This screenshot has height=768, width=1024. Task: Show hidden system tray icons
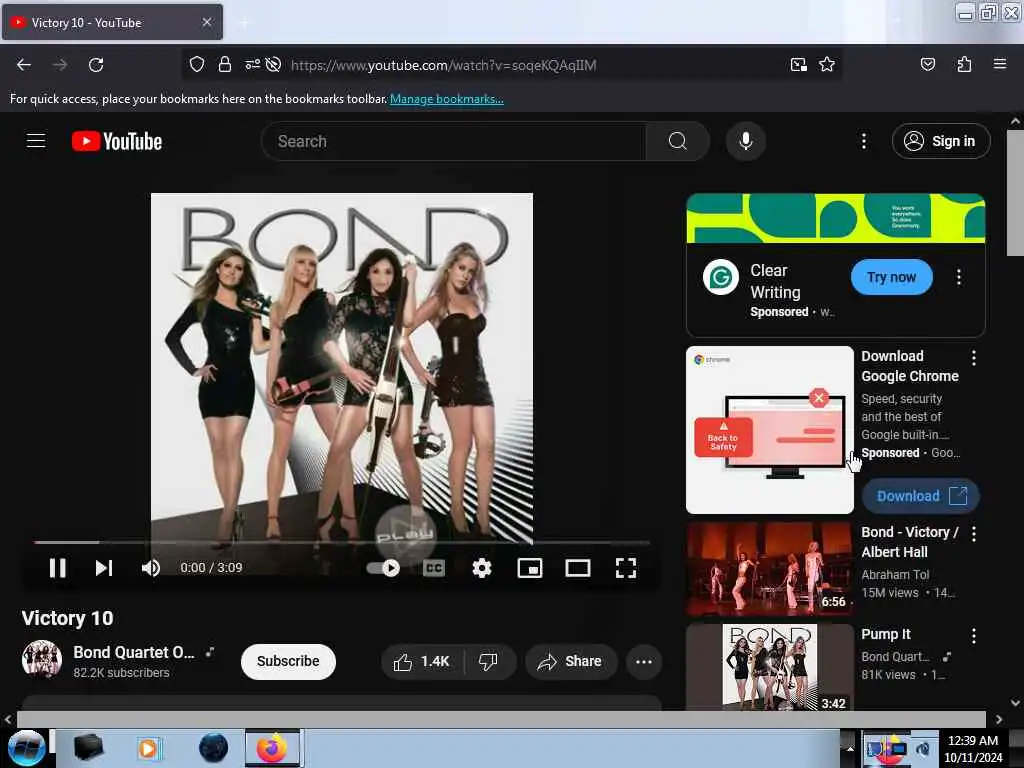coord(850,748)
